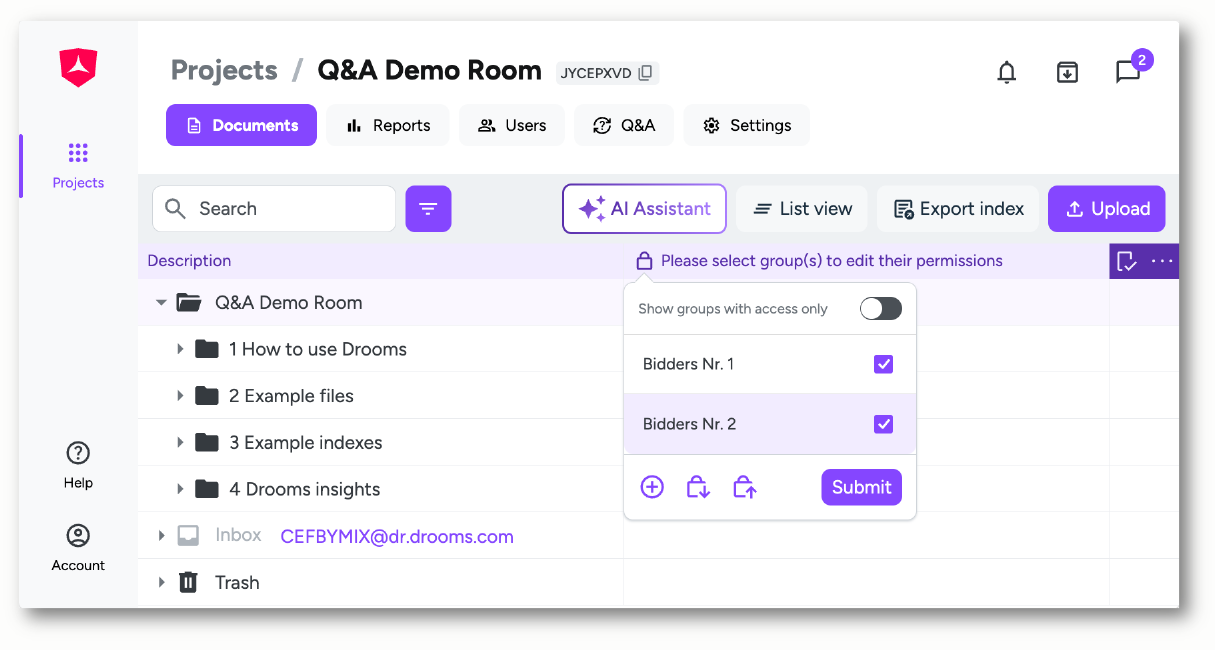Copy the room code JYCEPXVD
The width and height of the screenshot is (1215, 650).
(x=646, y=73)
